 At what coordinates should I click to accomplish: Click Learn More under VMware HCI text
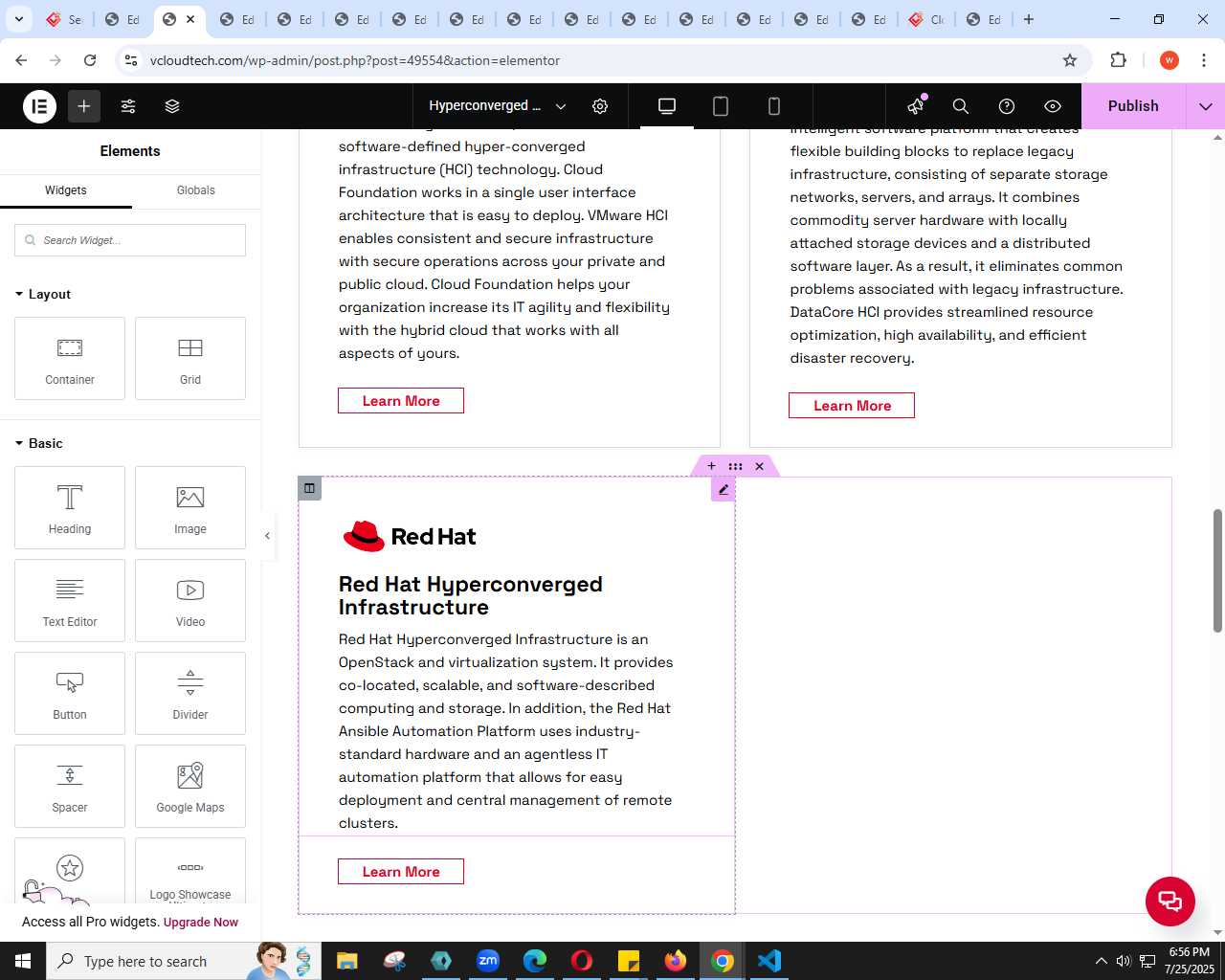401,401
